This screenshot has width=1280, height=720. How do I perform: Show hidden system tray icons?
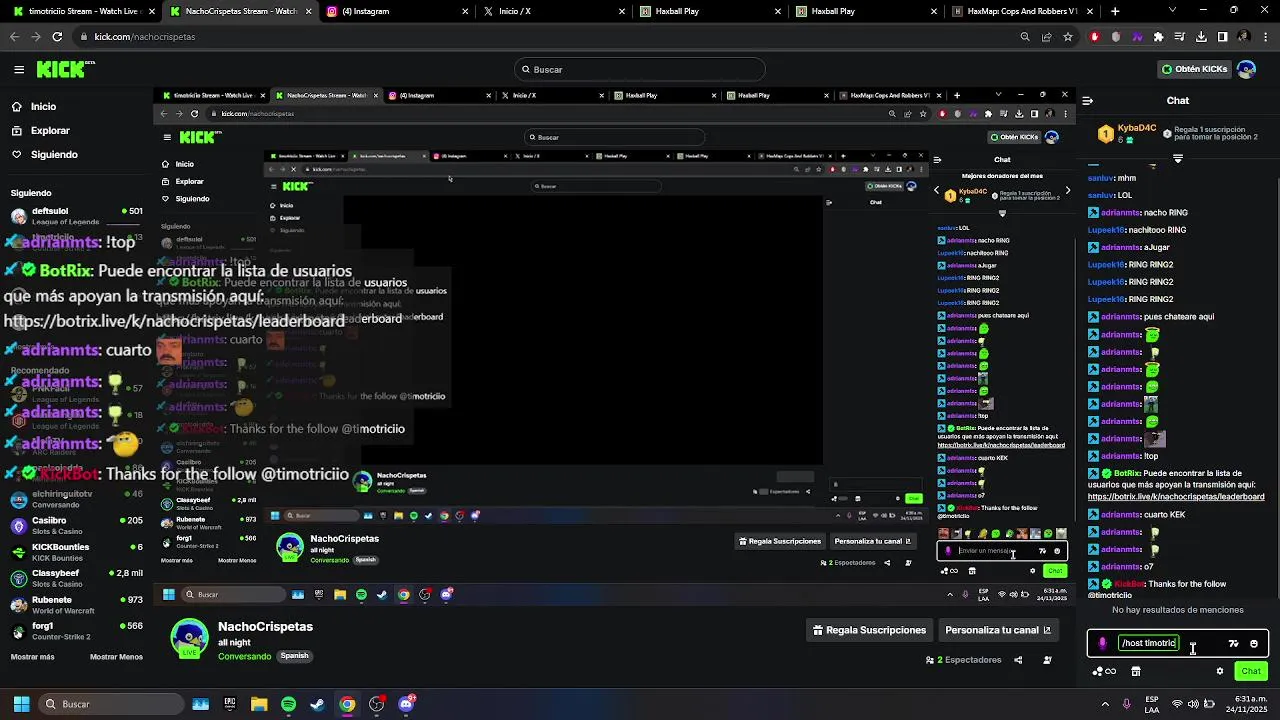pyautogui.click(x=1105, y=704)
